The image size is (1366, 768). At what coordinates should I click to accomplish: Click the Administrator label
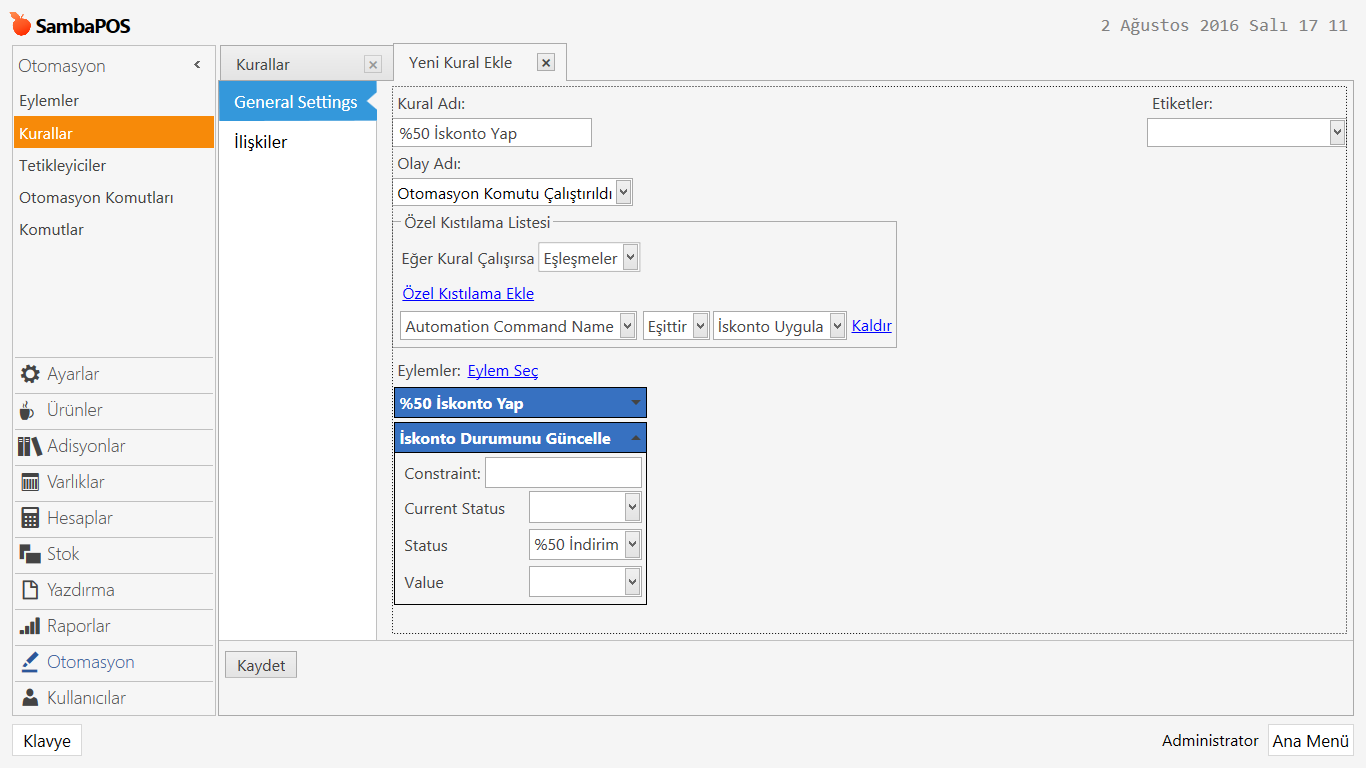[1210, 741]
